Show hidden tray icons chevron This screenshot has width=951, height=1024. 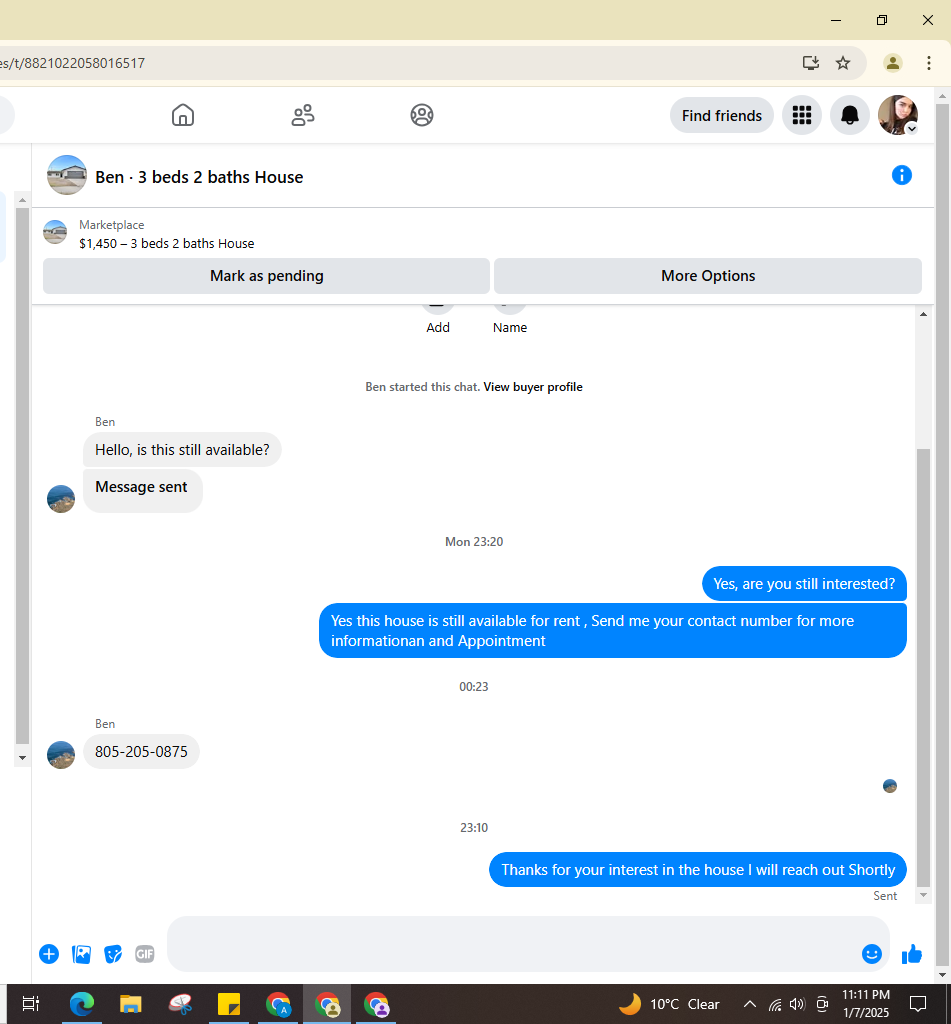click(750, 1004)
